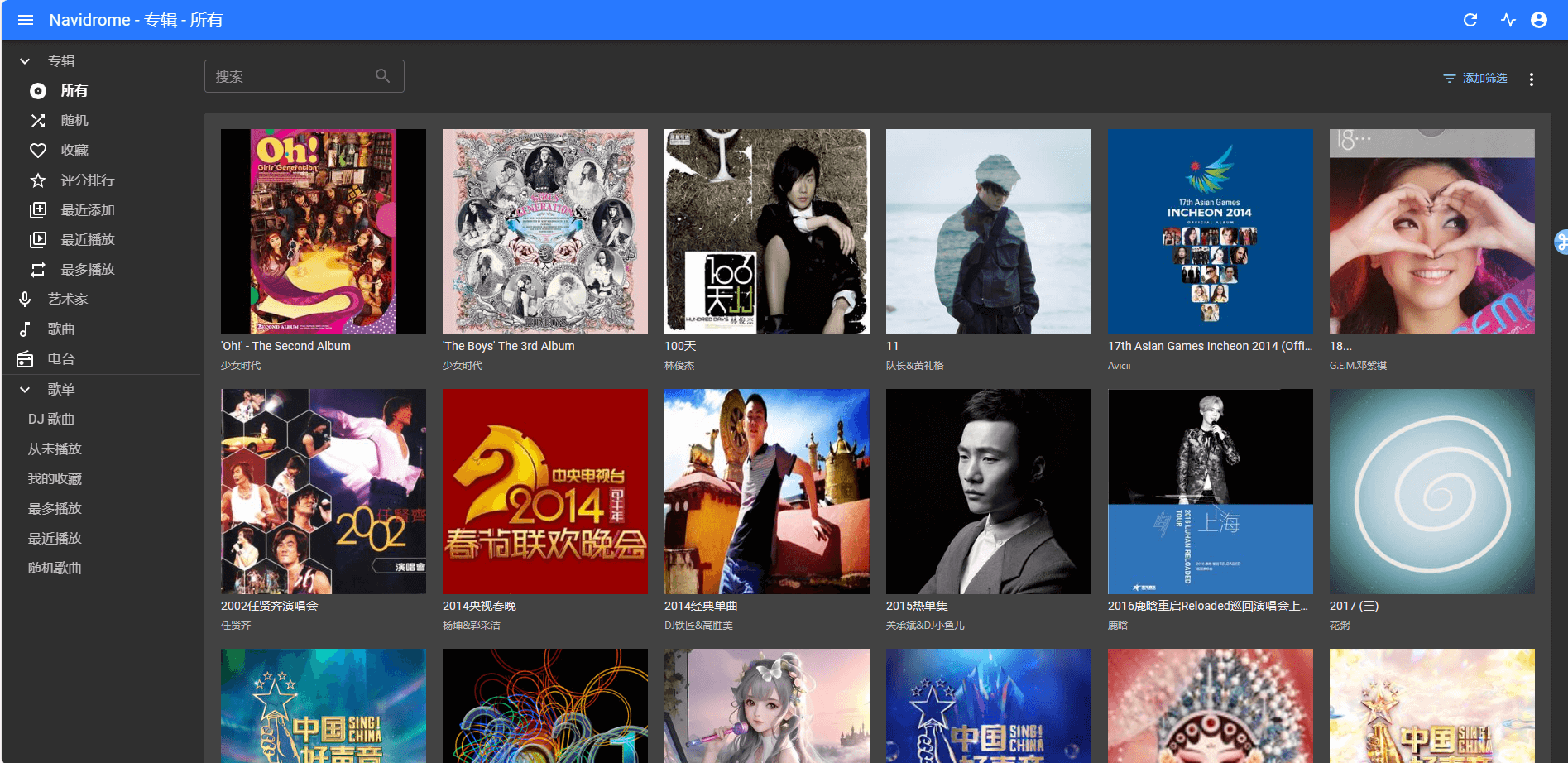
Task: Collapse the 专辑 section chevron
Action: 25,61
